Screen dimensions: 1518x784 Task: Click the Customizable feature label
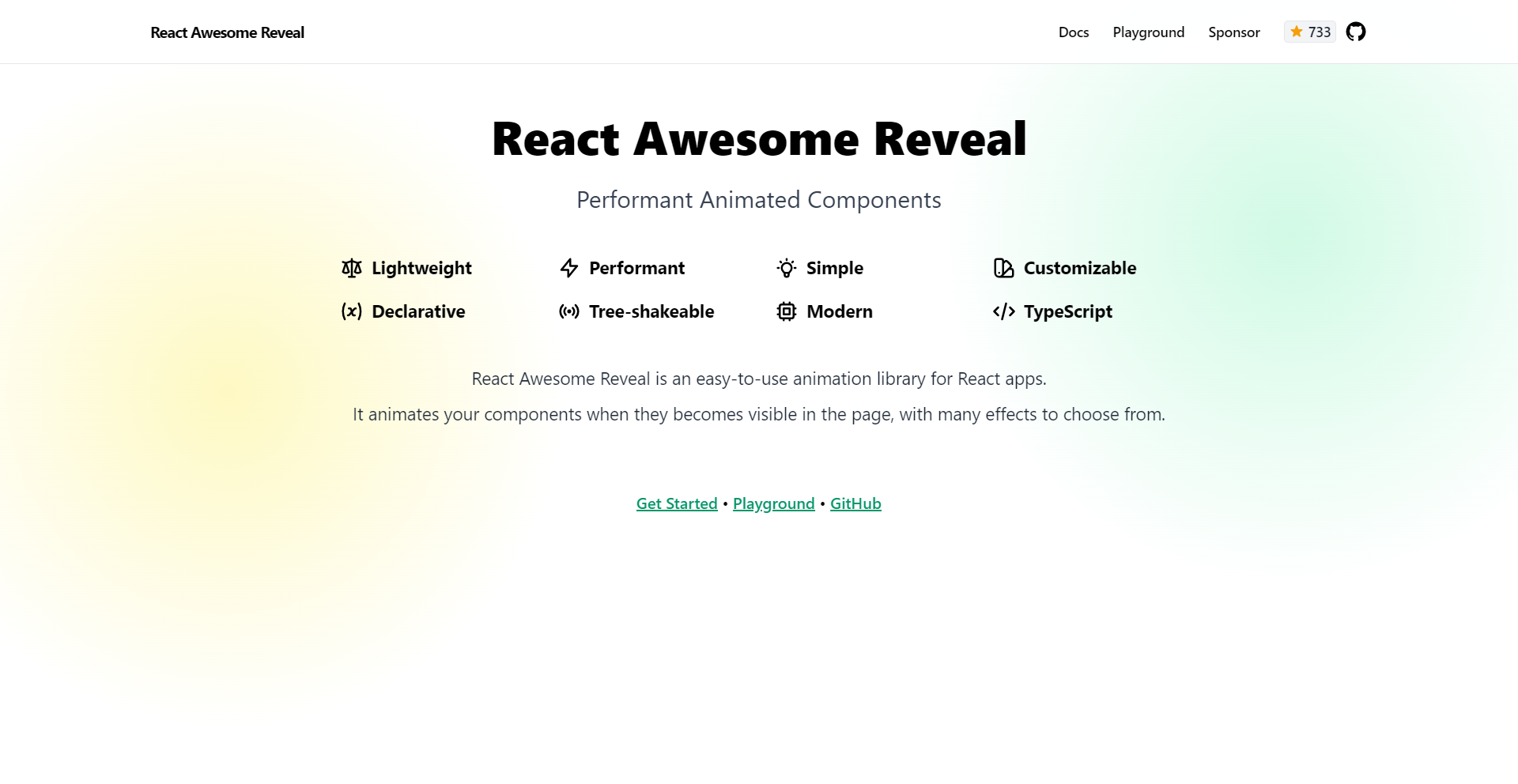1080,268
